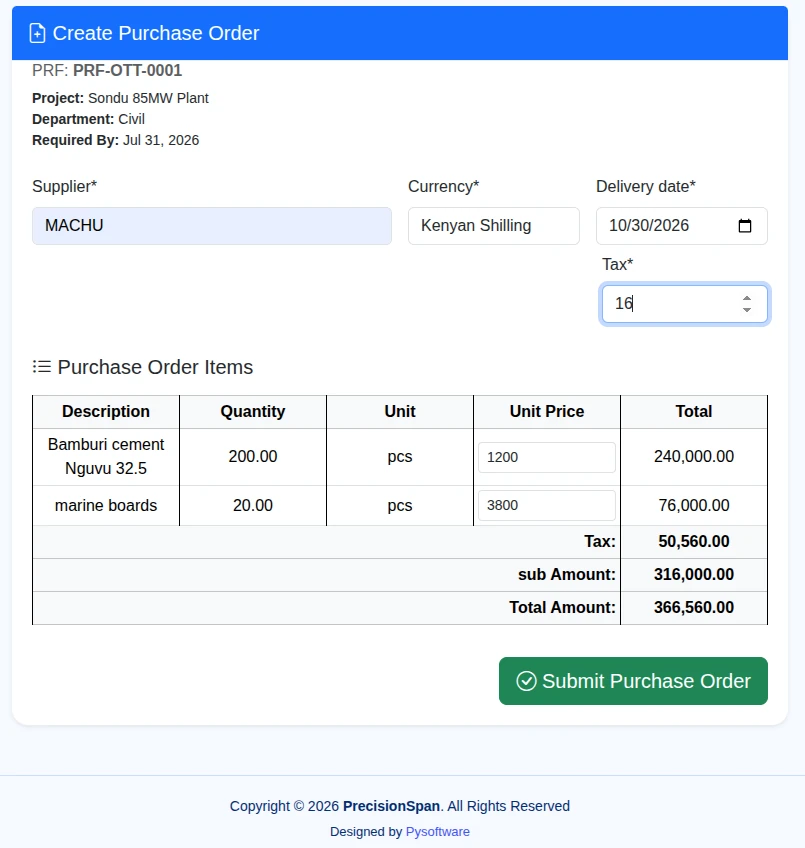This screenshot has height=848, width=805.
Task: Open the Currency dropdown showing Kenyan Shilling
Action: (493, 226)
